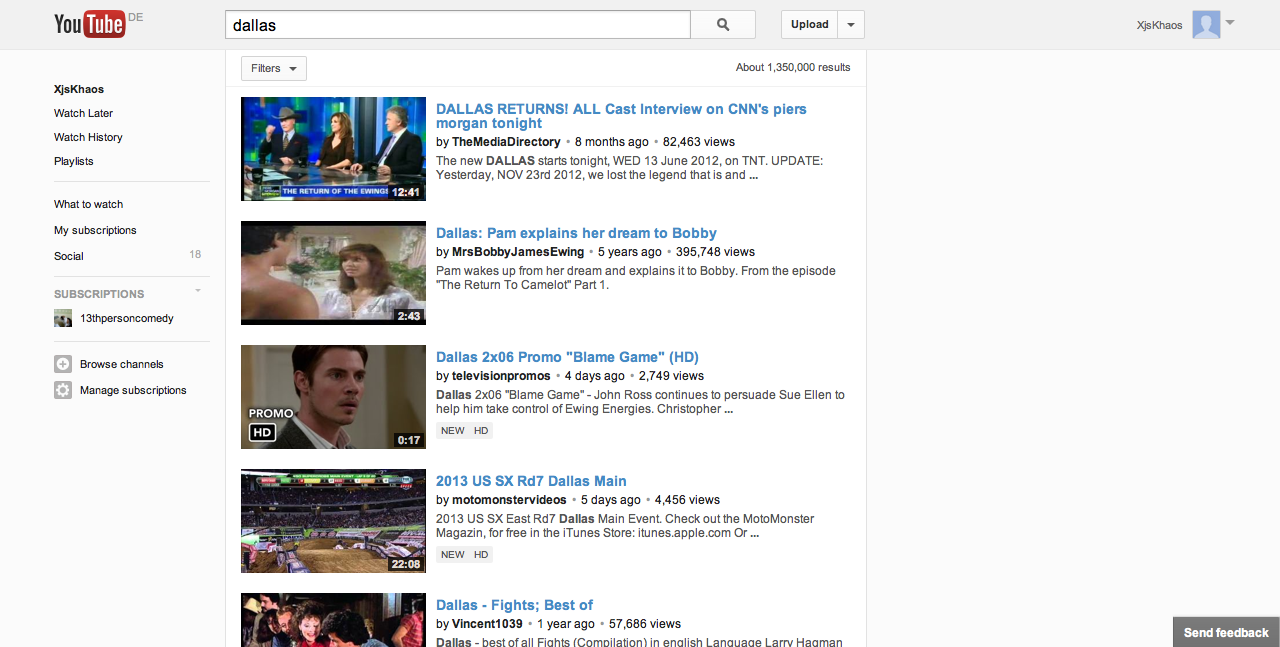Image resolution: width=1280 pixels, height=647 pixels.
Task: Click the magnifier search button
Action: [x=723, y=25]
